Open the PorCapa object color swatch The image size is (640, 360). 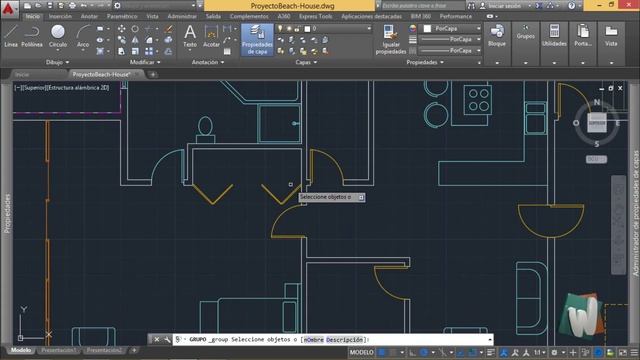coord(427,29)
